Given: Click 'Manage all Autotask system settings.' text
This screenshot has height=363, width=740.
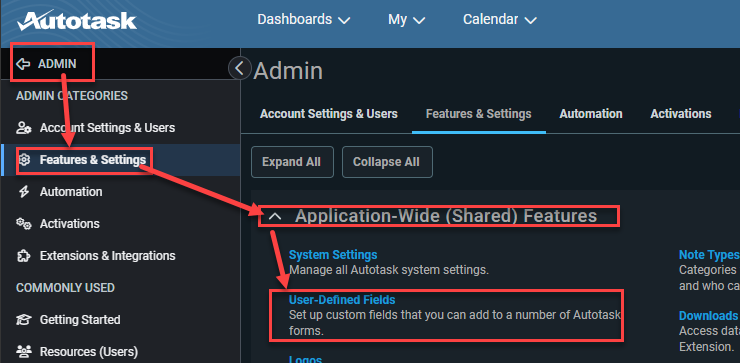Looking at the screenshot, I should [389, 270].
